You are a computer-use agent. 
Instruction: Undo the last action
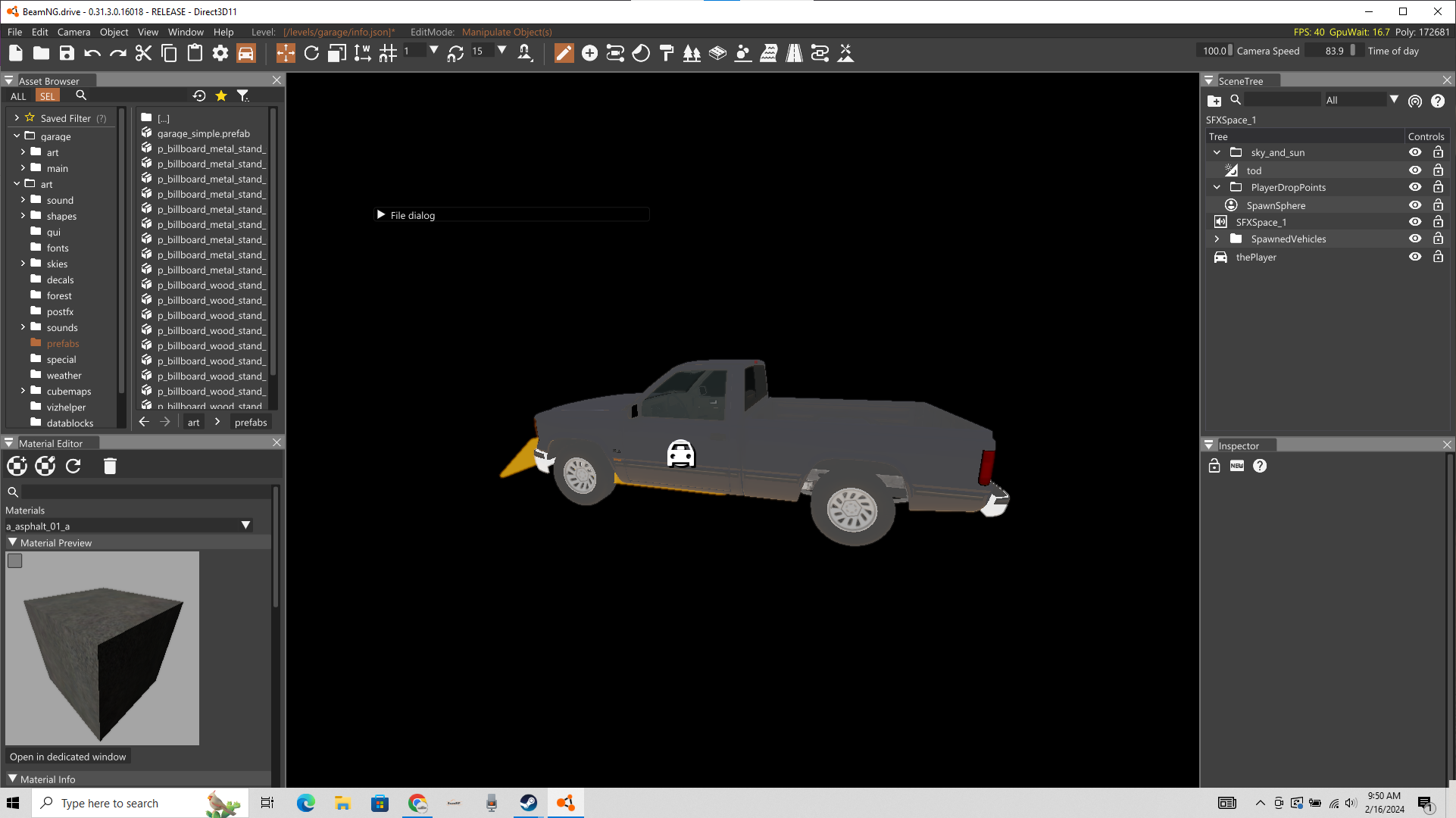(x=92, y=53)
